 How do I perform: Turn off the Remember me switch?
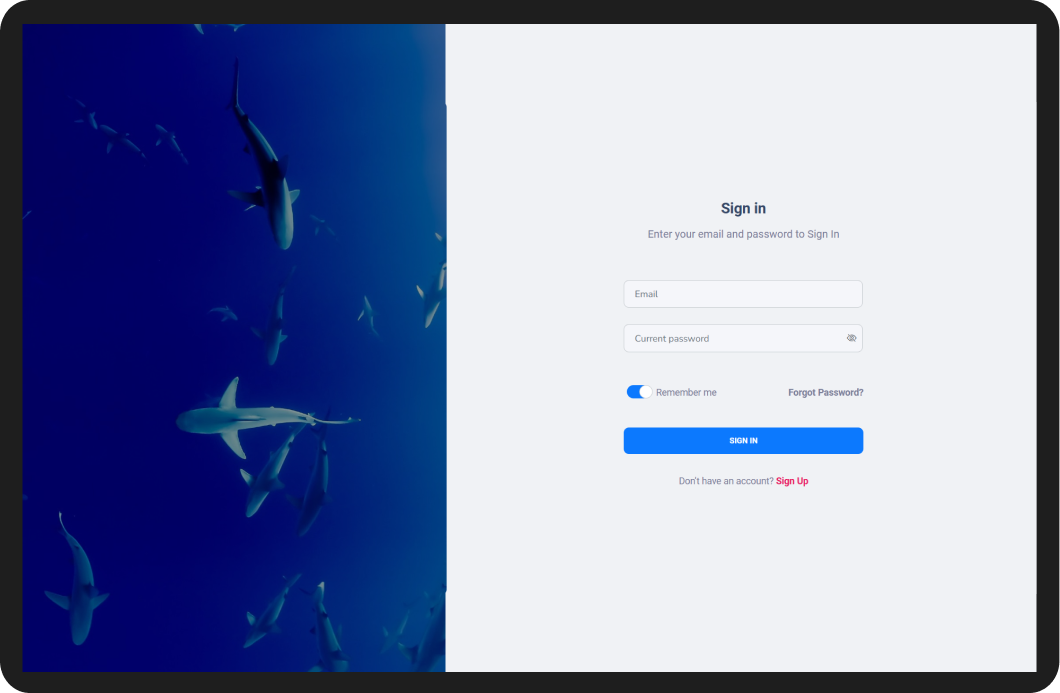tap(639, 392)
